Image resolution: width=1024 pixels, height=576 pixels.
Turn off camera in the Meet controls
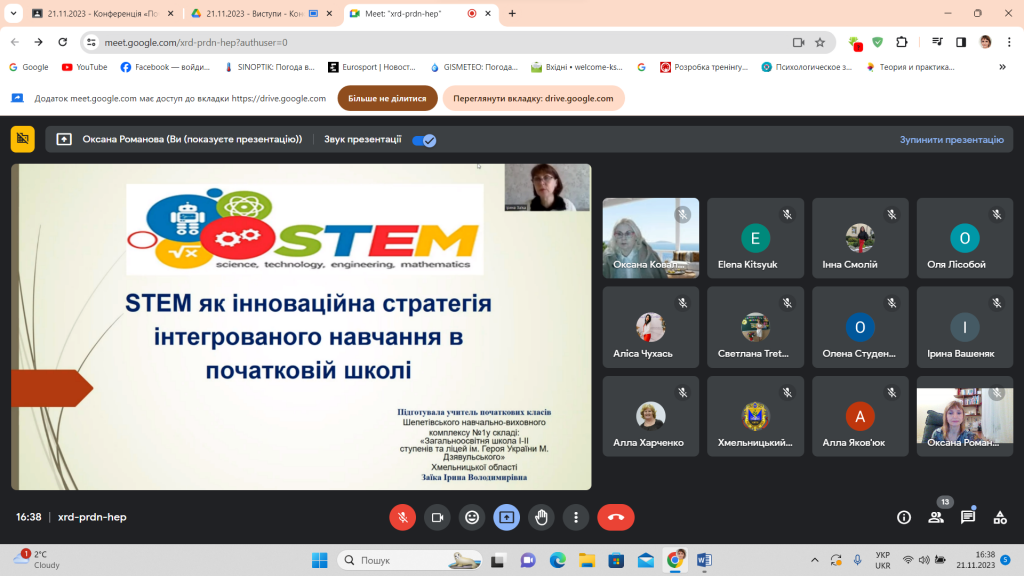pos(437,517)
